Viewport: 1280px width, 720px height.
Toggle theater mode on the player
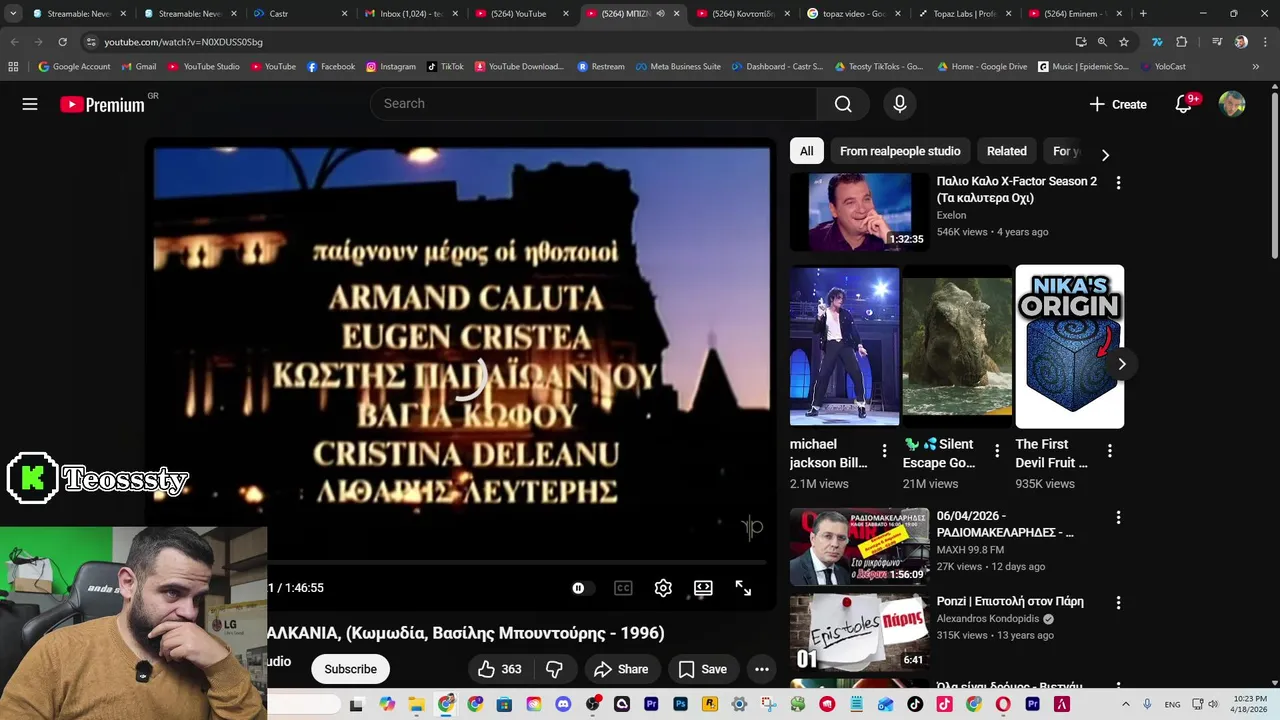[703, 588]
